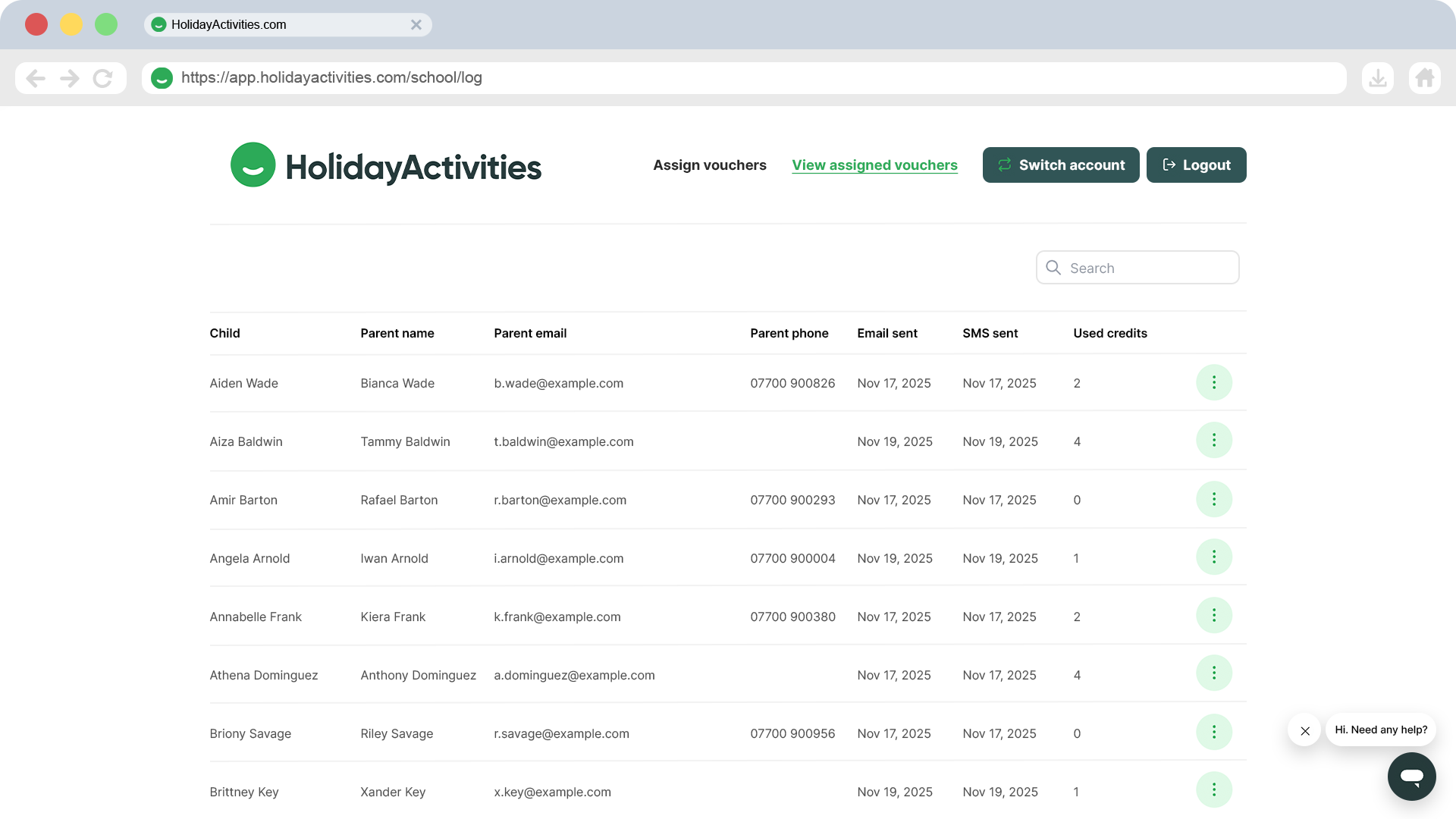
Task: Select View assigned vouchers link
Action: pyautogui.click(x=874, y=165)
